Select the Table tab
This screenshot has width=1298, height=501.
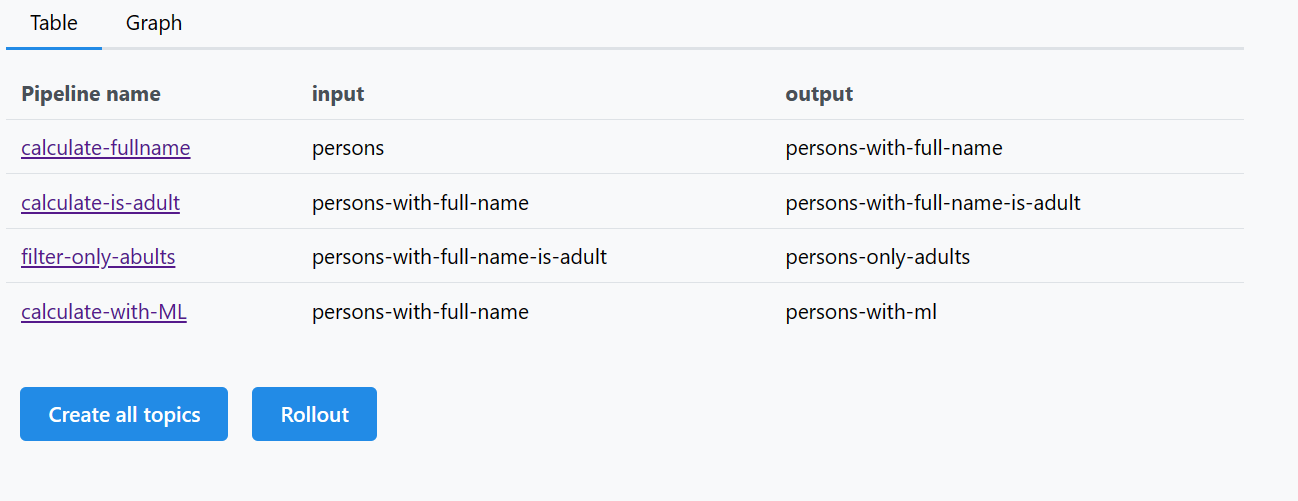click(x=54, y=23)
